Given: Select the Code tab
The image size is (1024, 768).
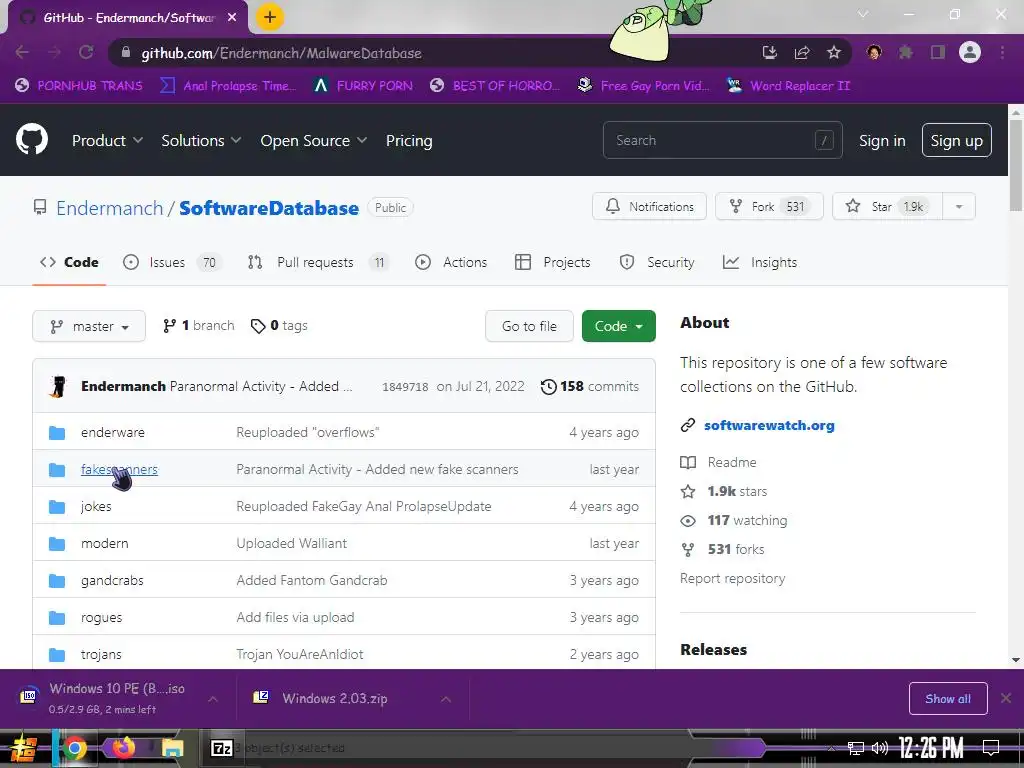Looking at the screenshot, I should click(69, 262).
